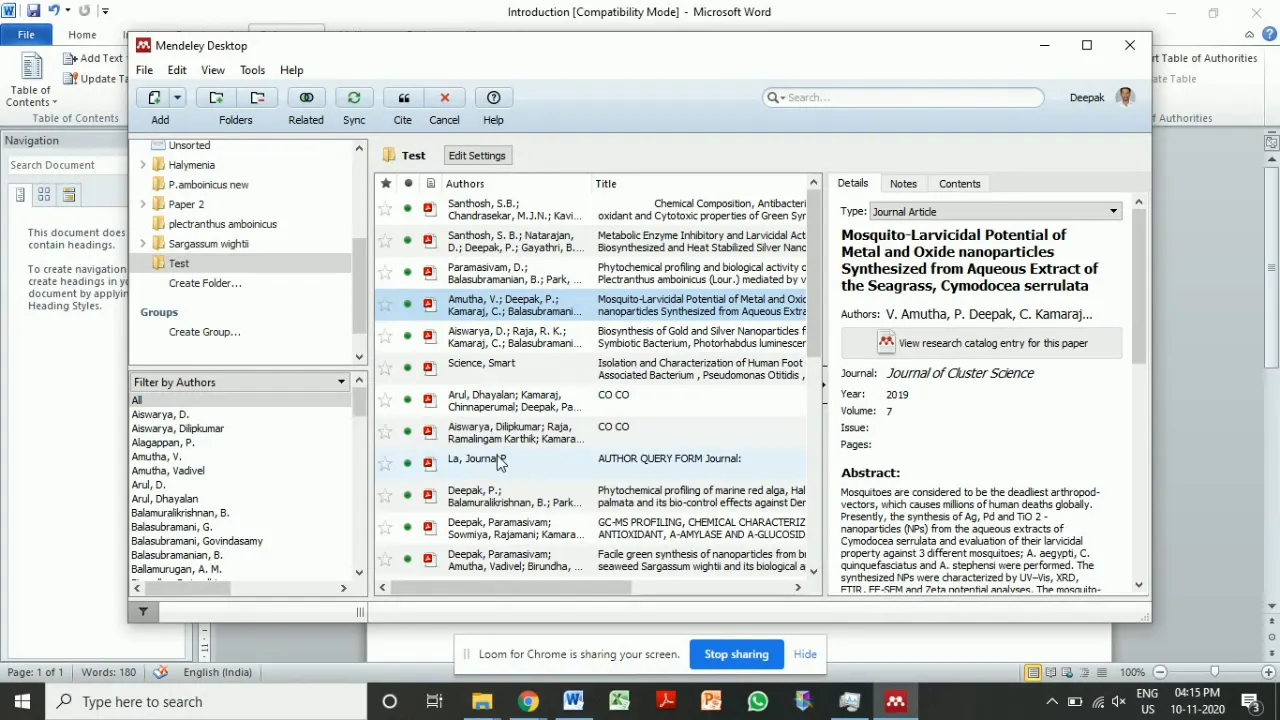Click the Word zoom slider

(x=1214, y=673)
